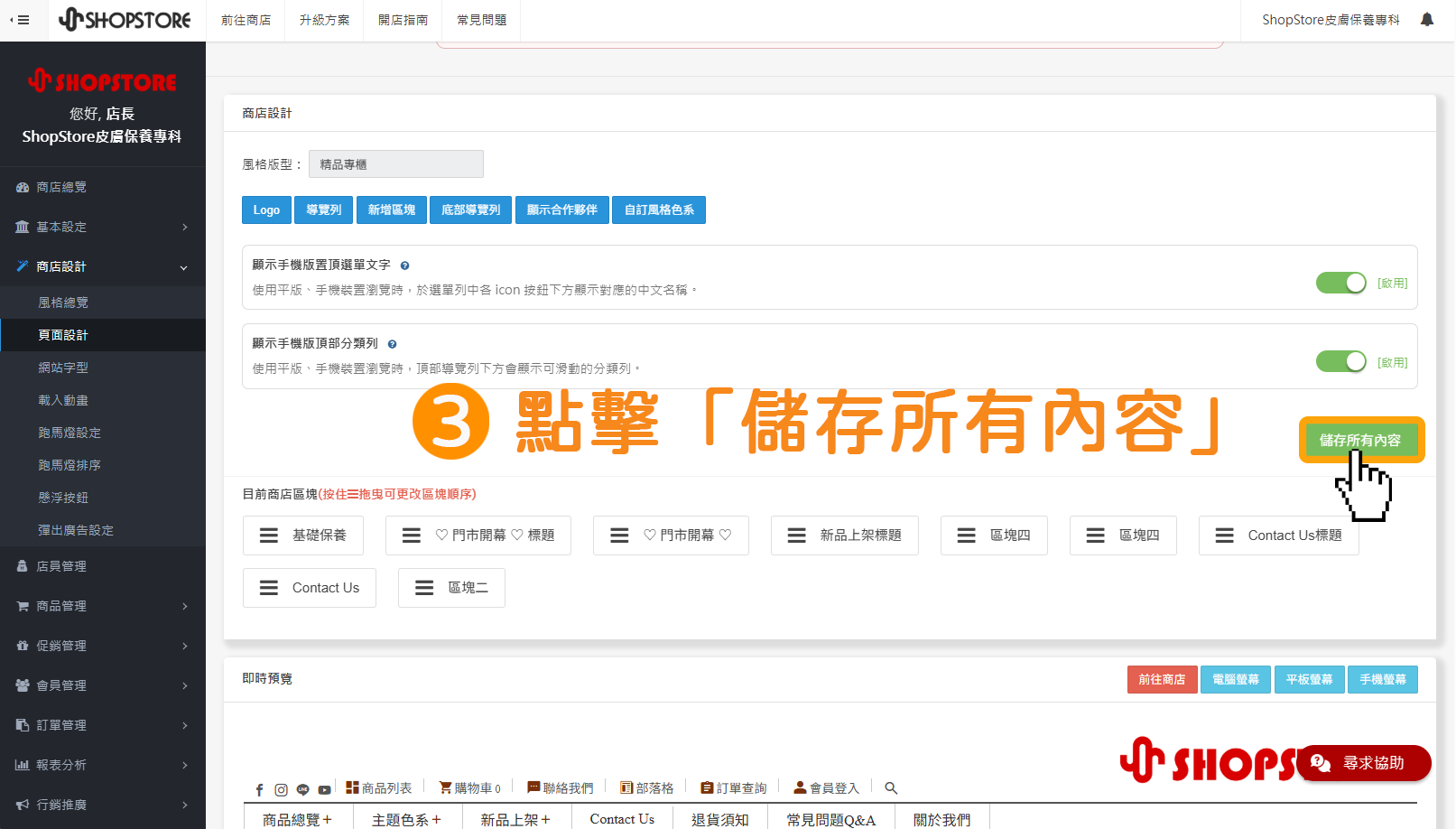This screenshot has height=829, width=1456.
Task: Grab drag handle of 新品上架標題 block
Action: tap(797, 536)
